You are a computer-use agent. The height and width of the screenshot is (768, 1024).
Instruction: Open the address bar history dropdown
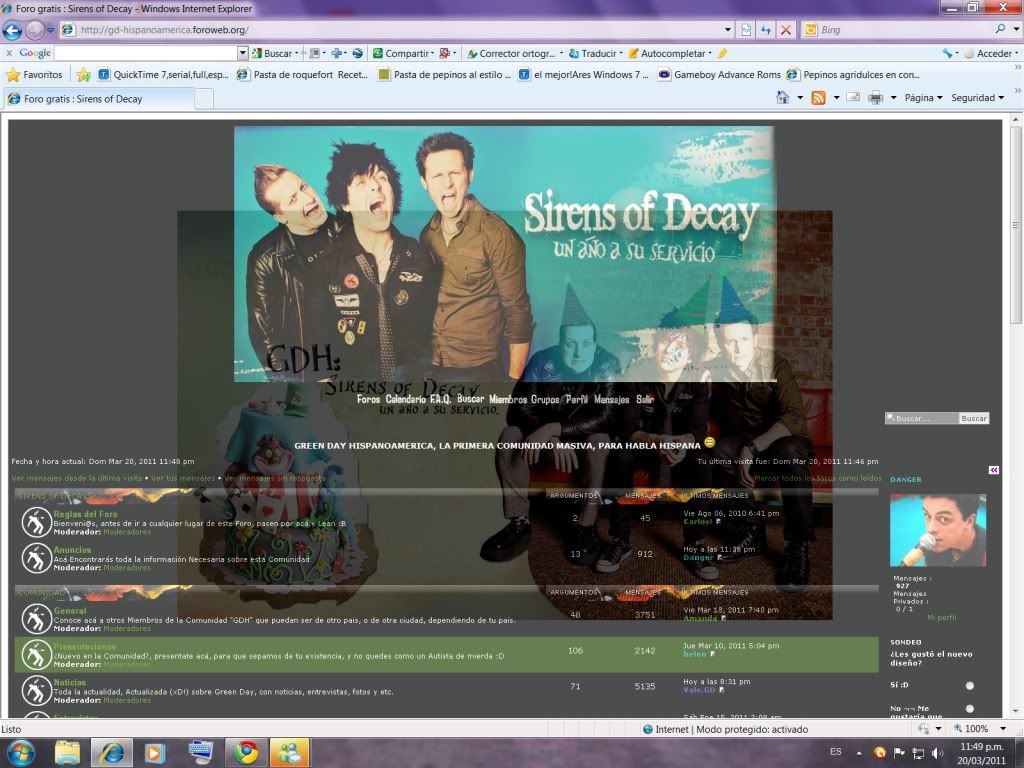728,30
